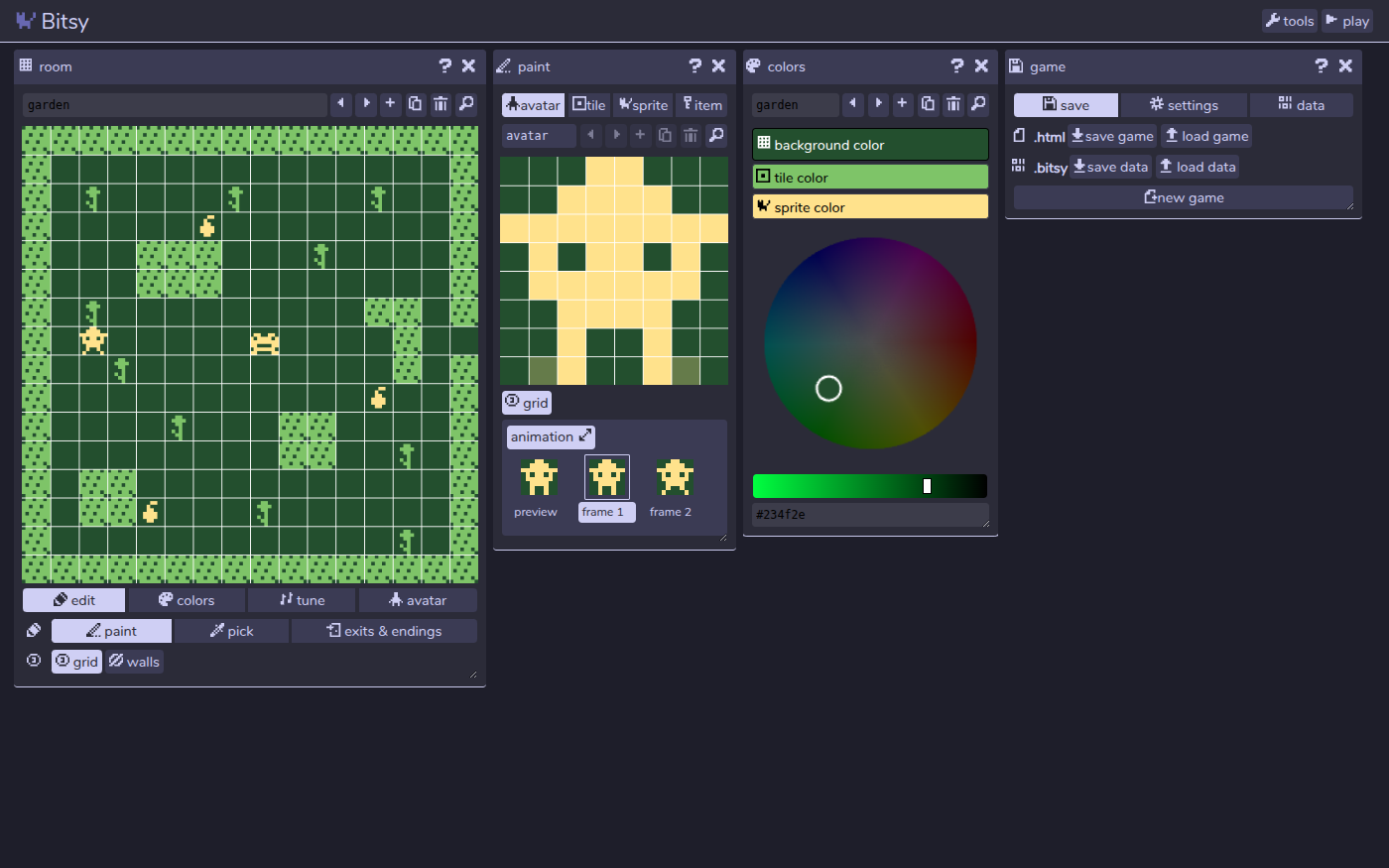Toggle grid in the room panel
1389x868 pixels.
point(76,662)
